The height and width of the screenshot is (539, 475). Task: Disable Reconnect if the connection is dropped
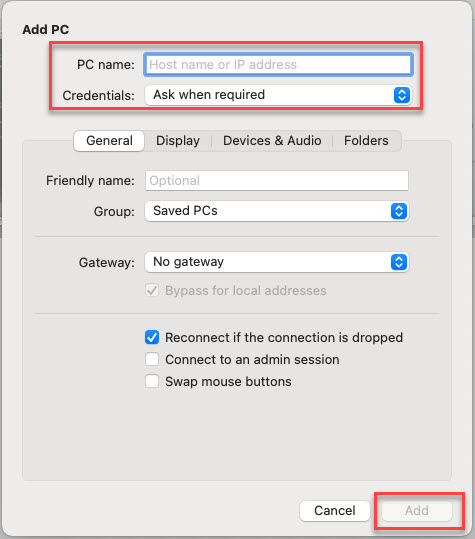(x=152, y=338)
